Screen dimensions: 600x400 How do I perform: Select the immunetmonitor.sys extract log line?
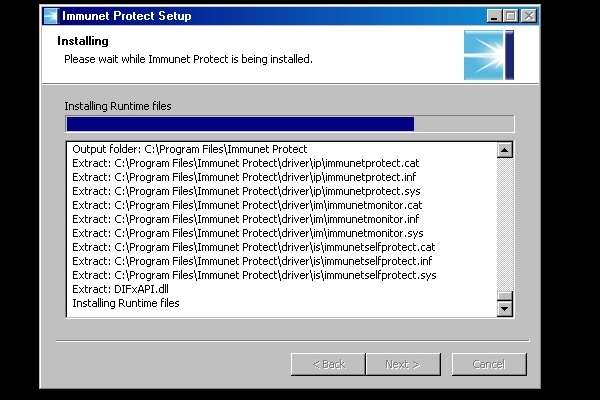(x=248, y=233)
